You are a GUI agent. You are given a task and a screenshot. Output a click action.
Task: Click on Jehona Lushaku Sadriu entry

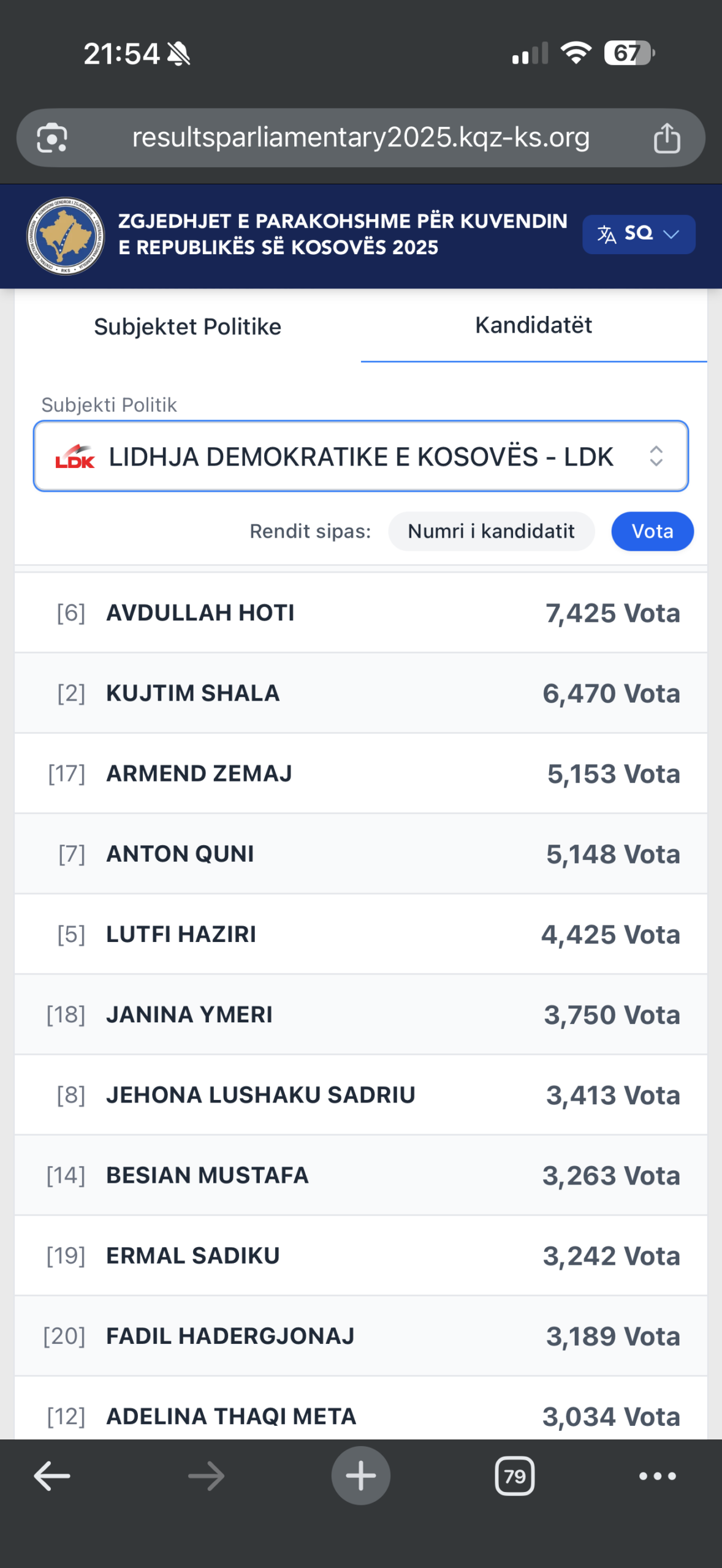pos(361,1095)
